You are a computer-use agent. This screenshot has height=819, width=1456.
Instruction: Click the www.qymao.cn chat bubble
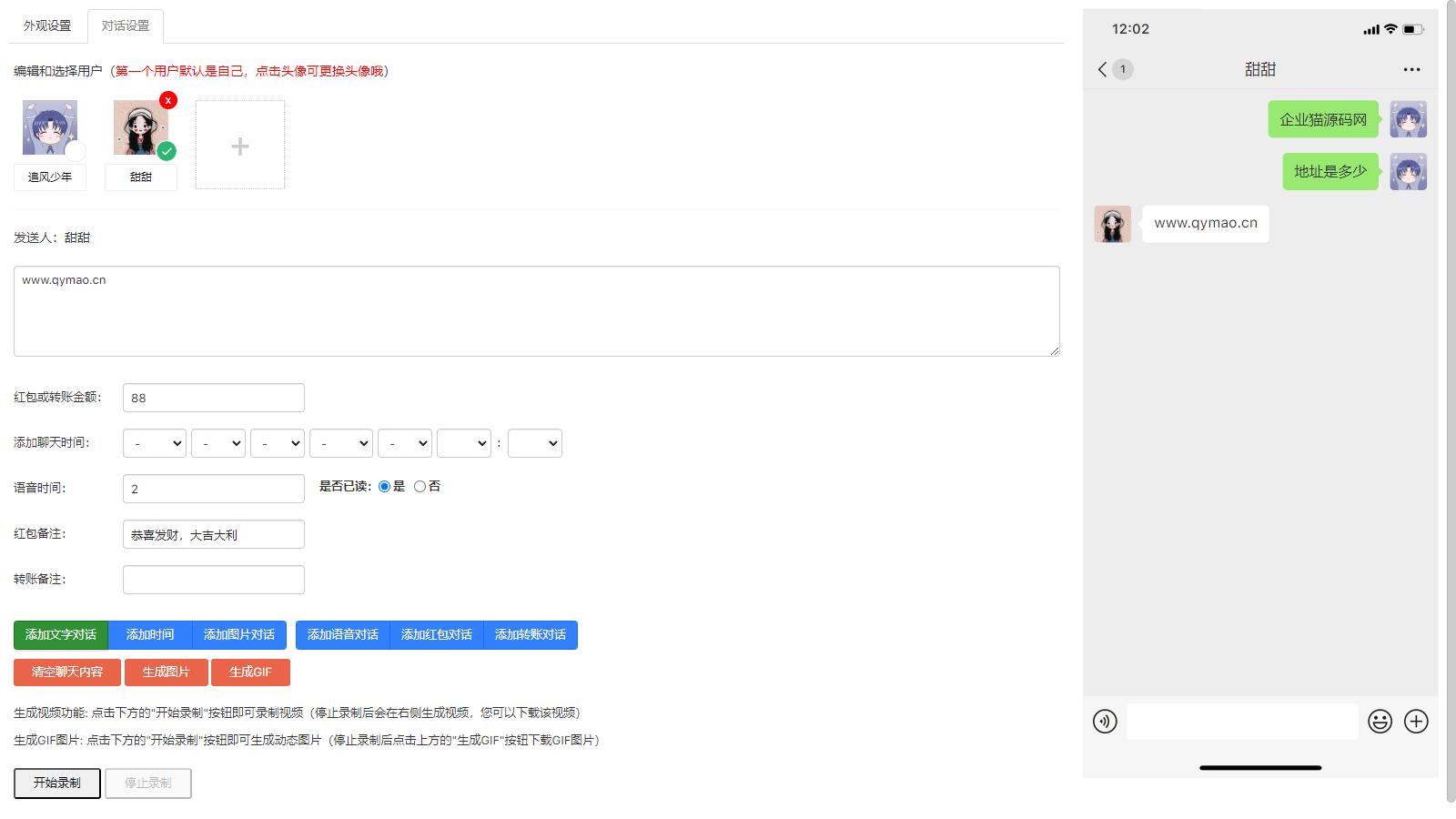pyautogui.click(x=1206, y=224)
